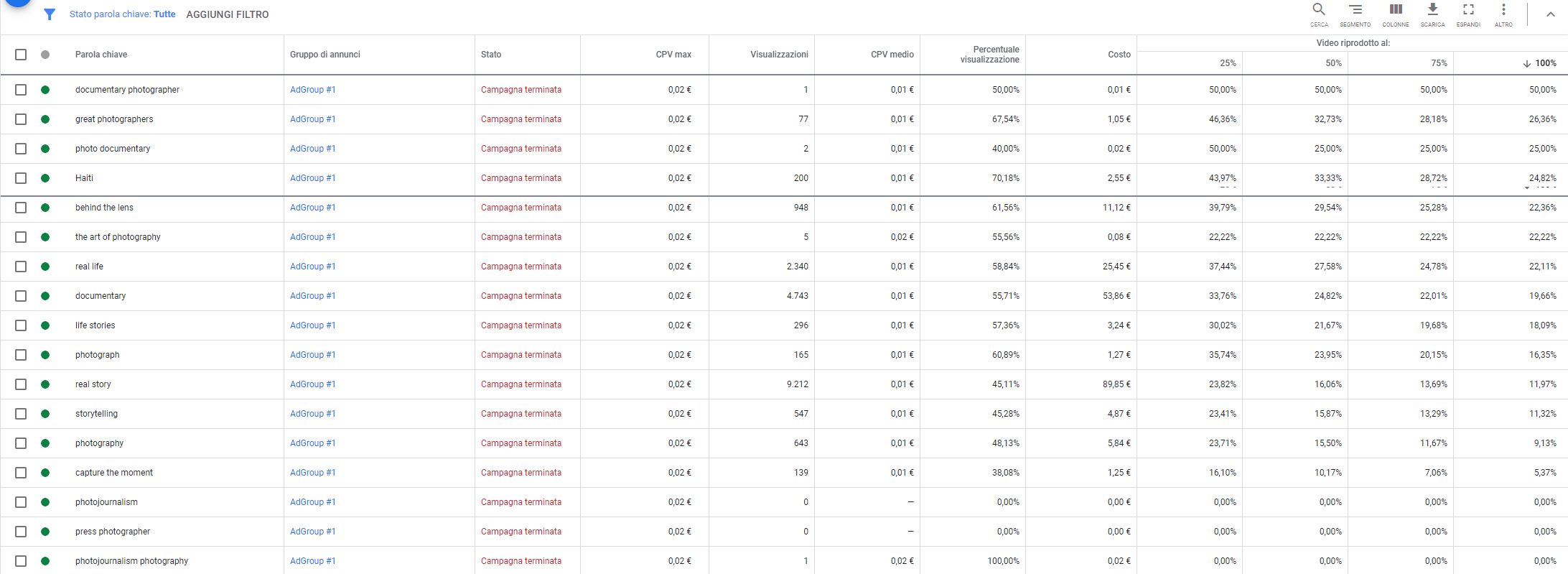Click the green status dot for real life
1568x574 pixels.
45,267
